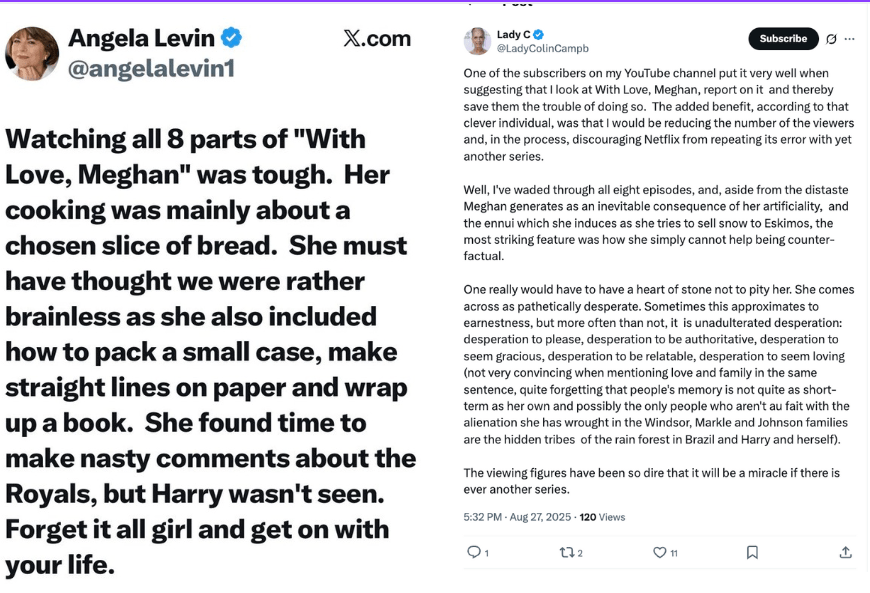Image resolution: width=870 pixels, height=593 pixels.
Task: Repost Lady C's post
Action: (566, 552)
